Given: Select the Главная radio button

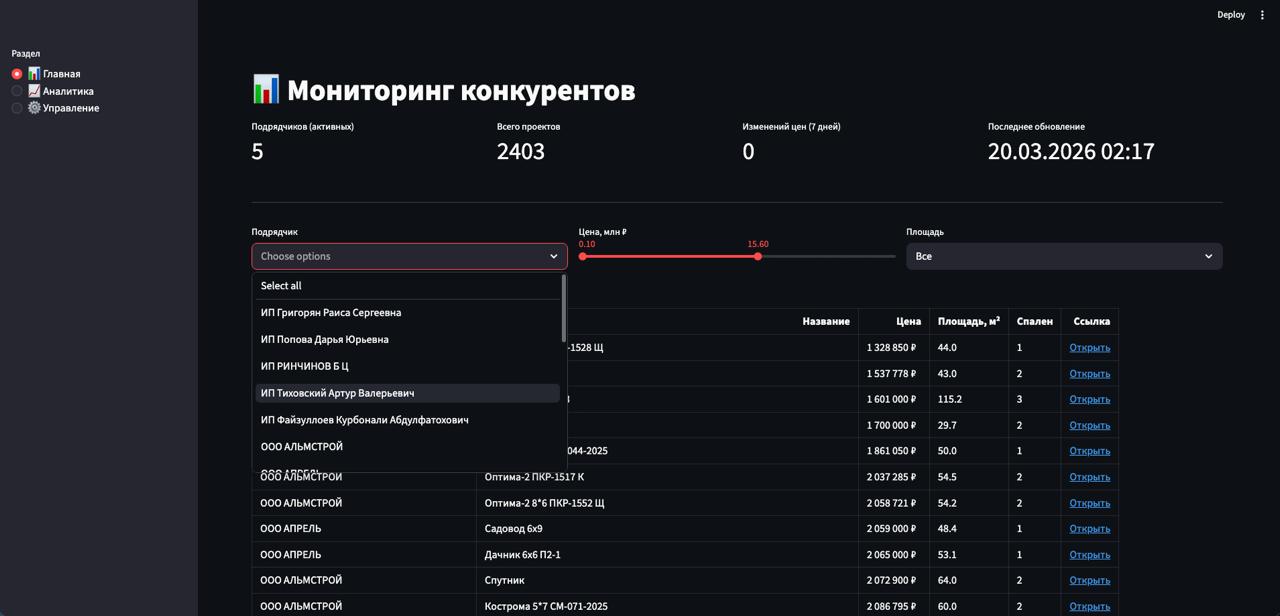Looking at the screenshot, I should [15, 73].
